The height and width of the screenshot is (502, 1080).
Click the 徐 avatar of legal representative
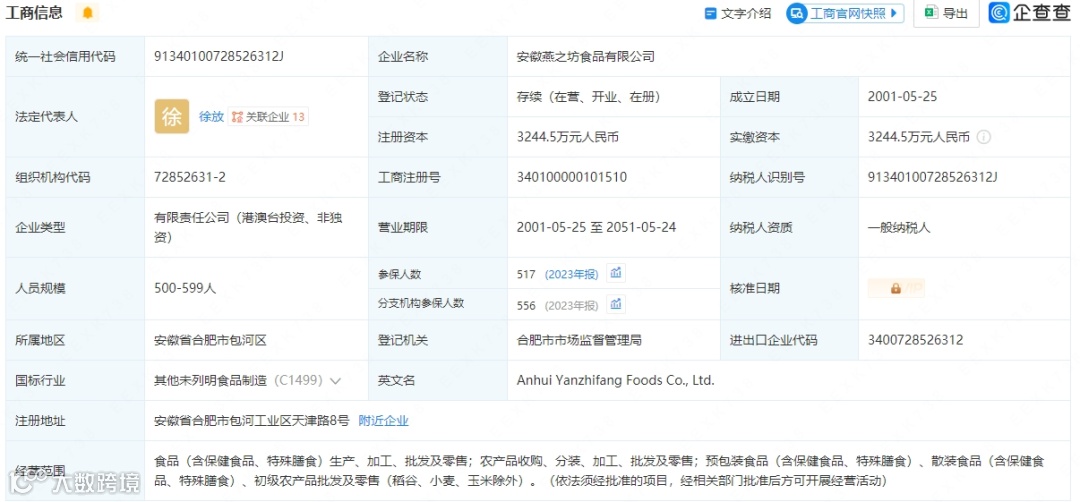coord(172,117)
